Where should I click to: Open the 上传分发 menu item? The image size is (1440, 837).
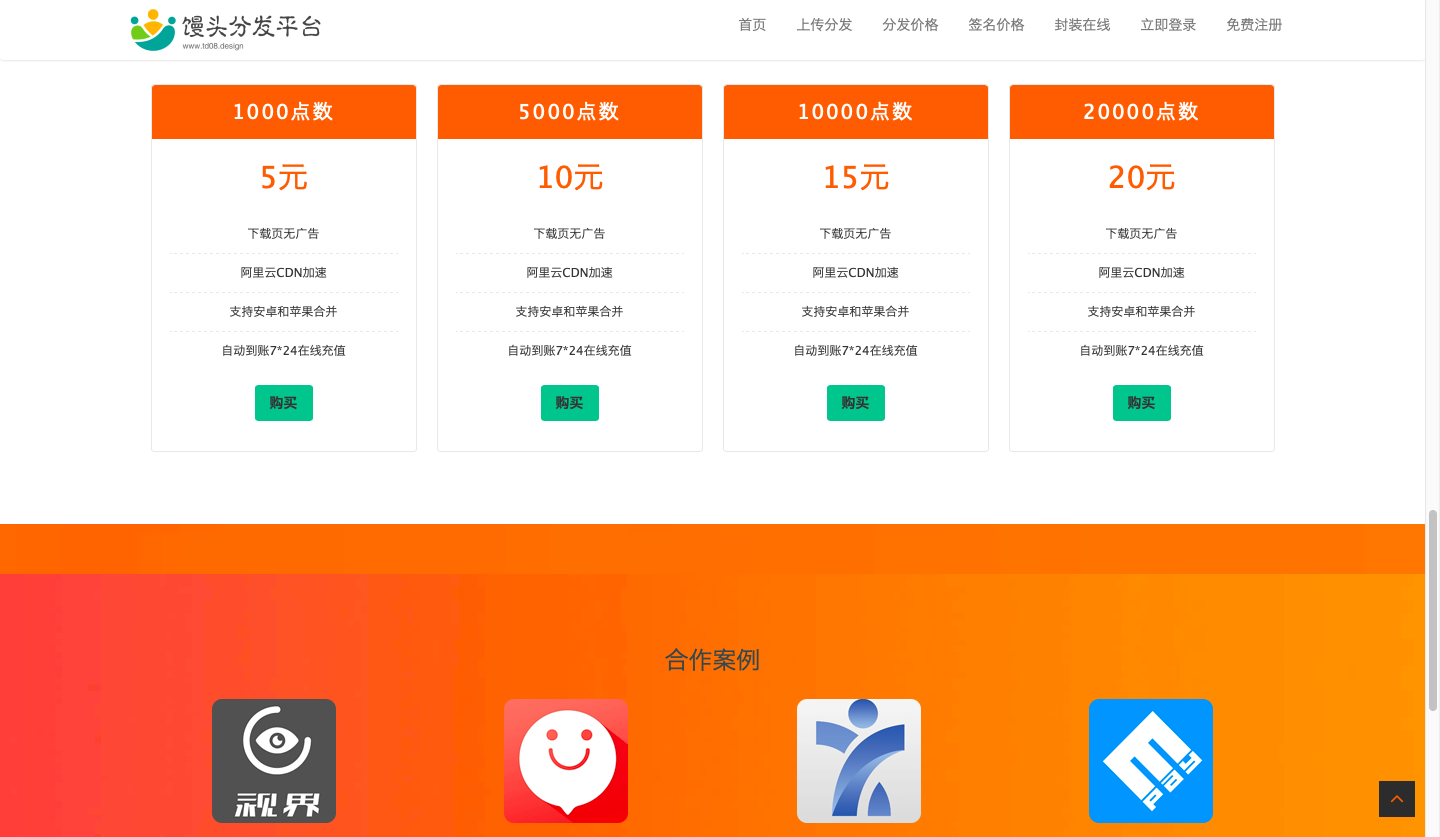click(824, 25)
